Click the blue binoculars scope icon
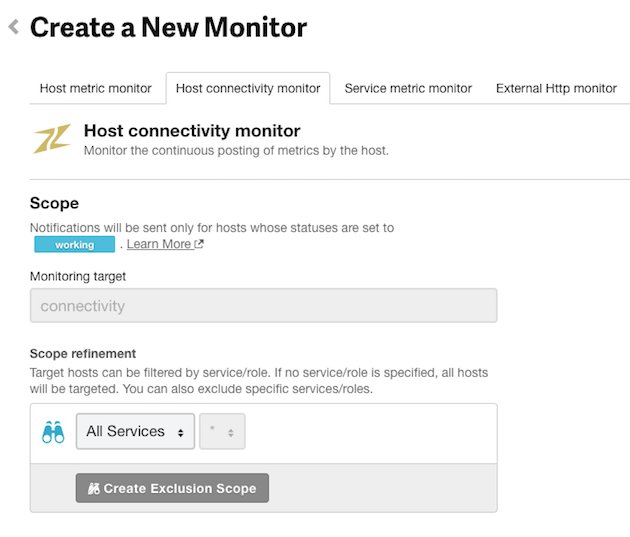The height and width of the screenshot is (537, 630). coord(53,432)
